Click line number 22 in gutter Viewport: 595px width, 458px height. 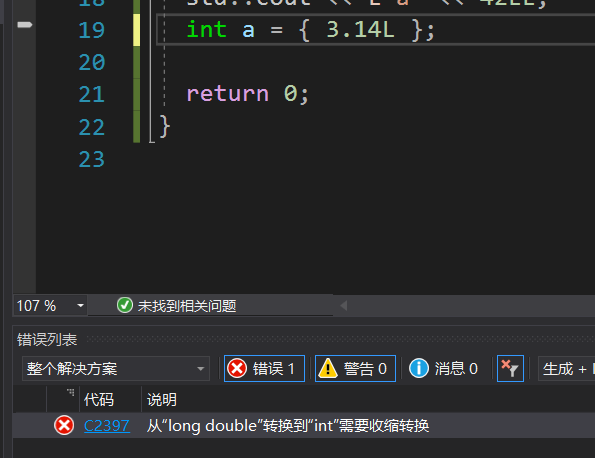91,127
